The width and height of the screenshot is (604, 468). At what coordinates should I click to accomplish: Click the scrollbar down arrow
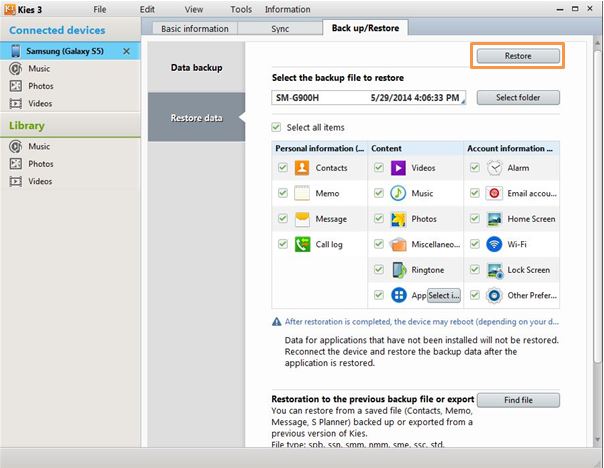pyautogui.click(x=597, y=439)
